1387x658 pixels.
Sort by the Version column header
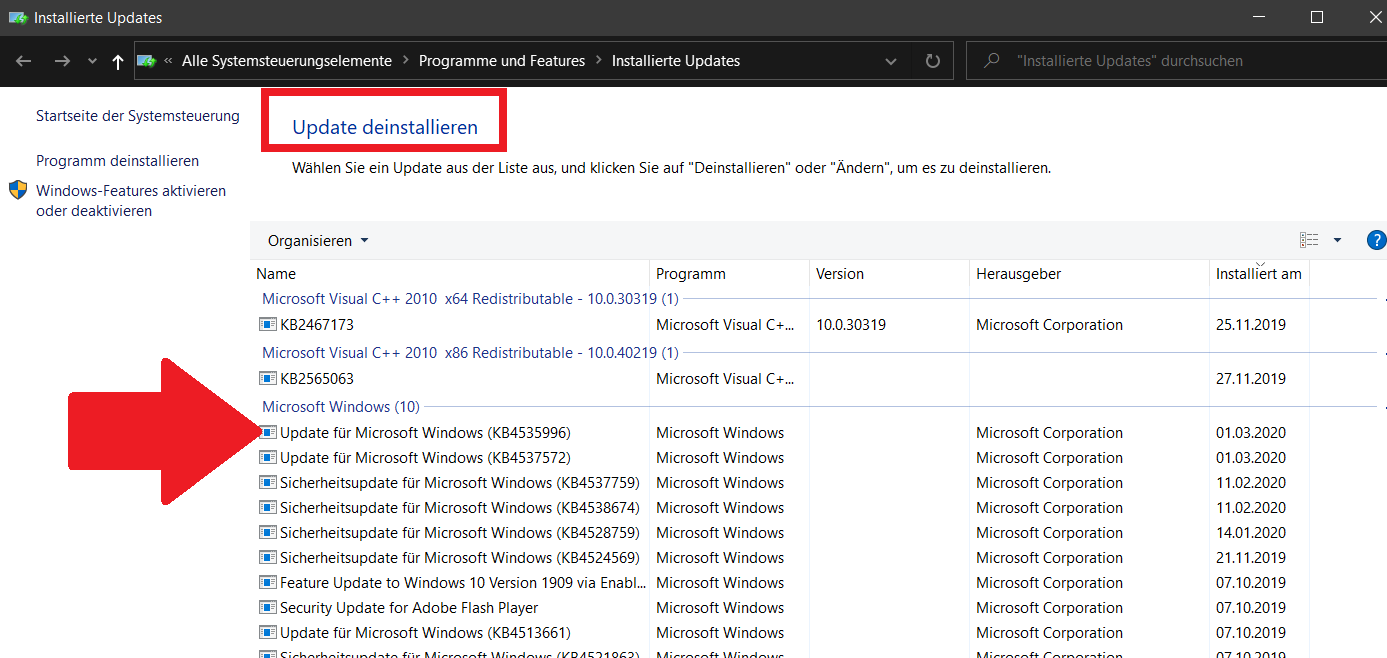[x=889, y=274]
